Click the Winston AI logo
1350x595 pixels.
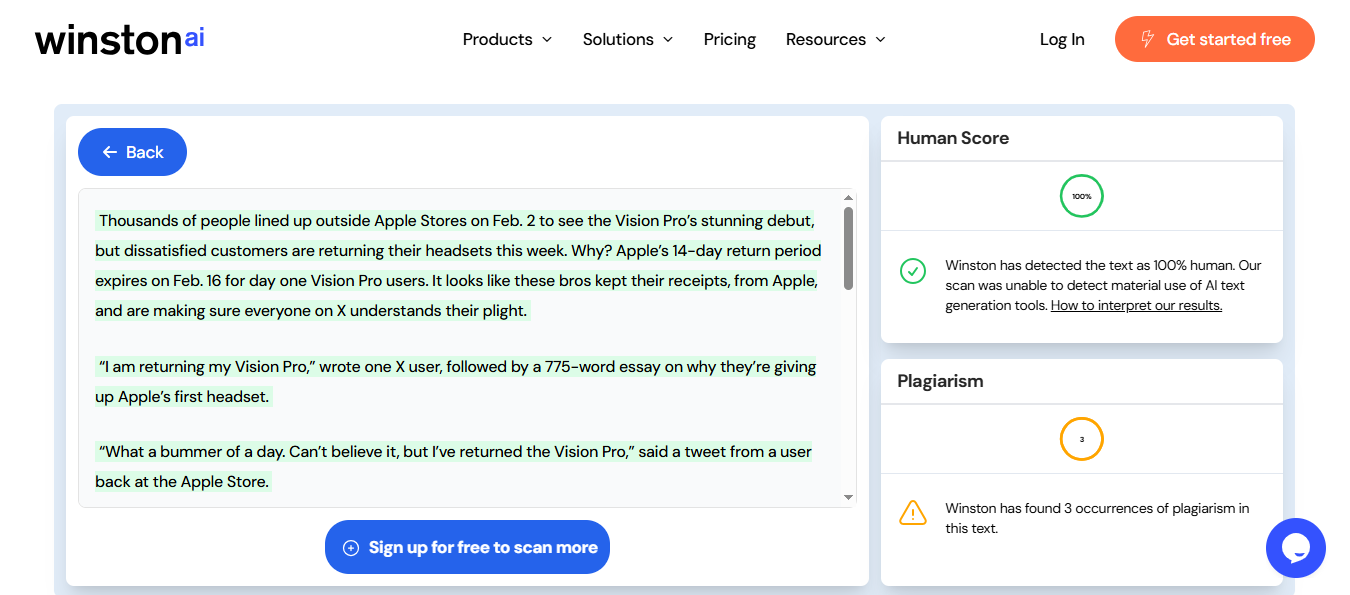(119, 39)
